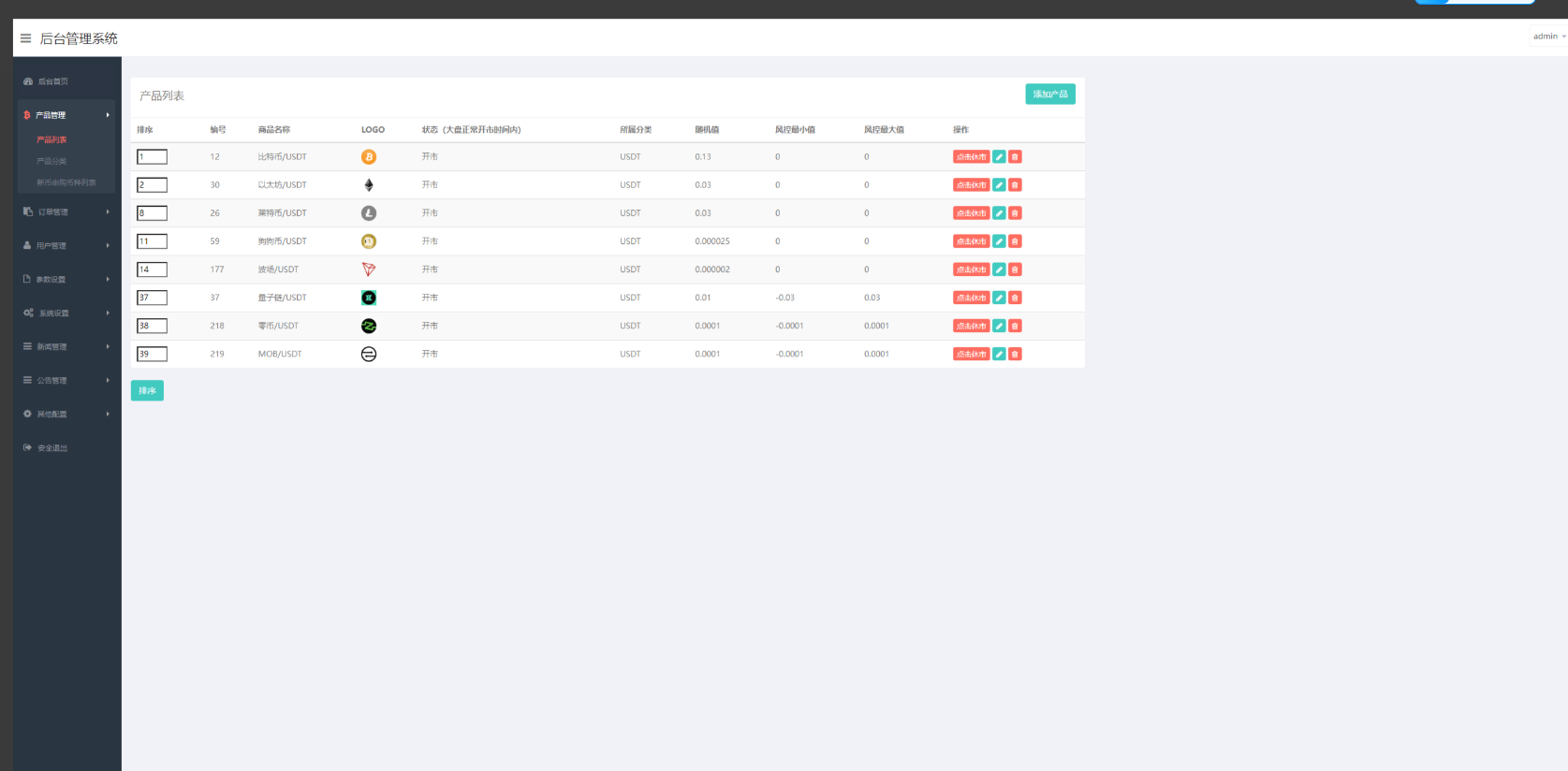The image size is (1568, 771).
Task: Click the 添加产品 button
Action: coord(1049,95)
